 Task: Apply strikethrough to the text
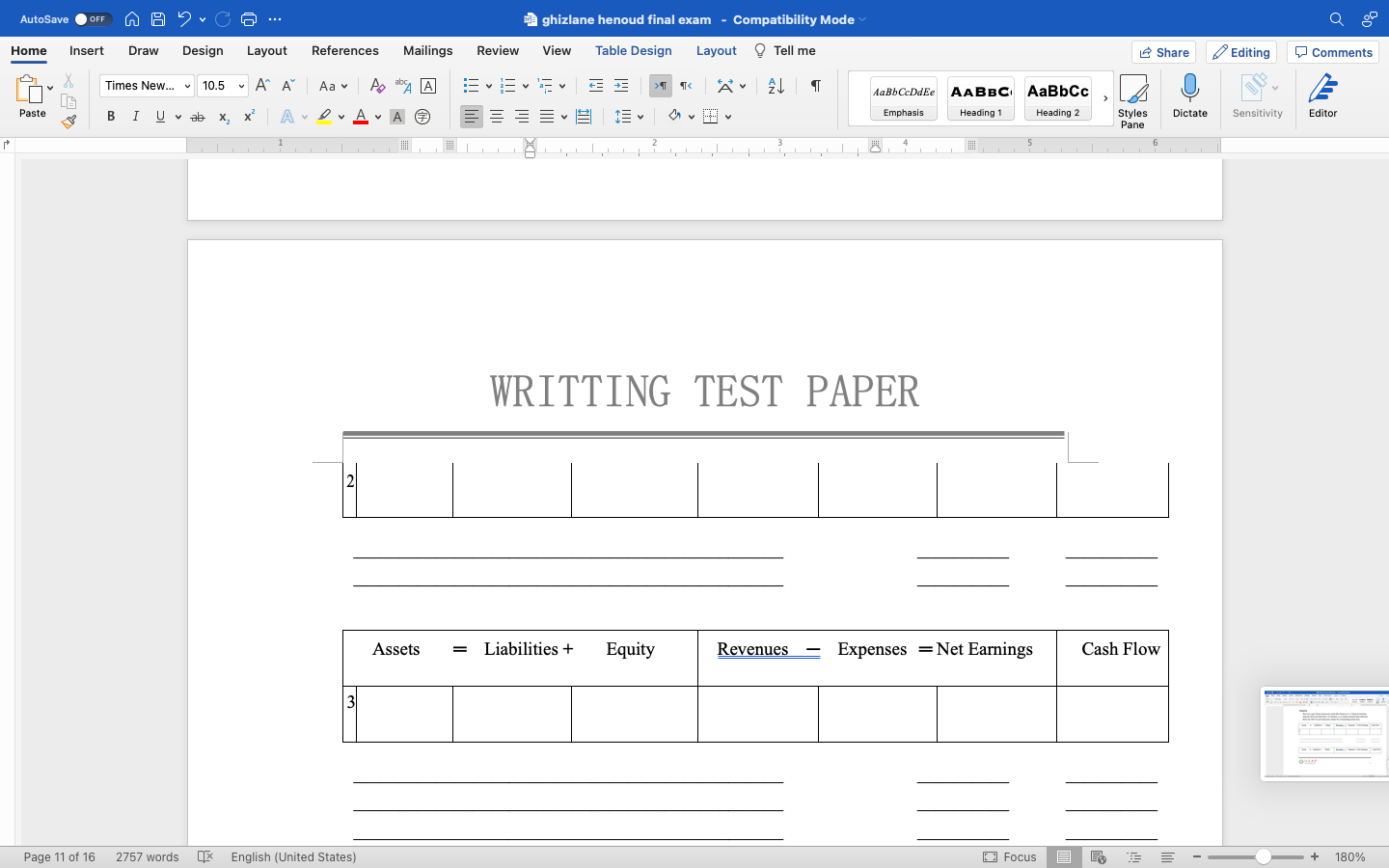(198, 117)
